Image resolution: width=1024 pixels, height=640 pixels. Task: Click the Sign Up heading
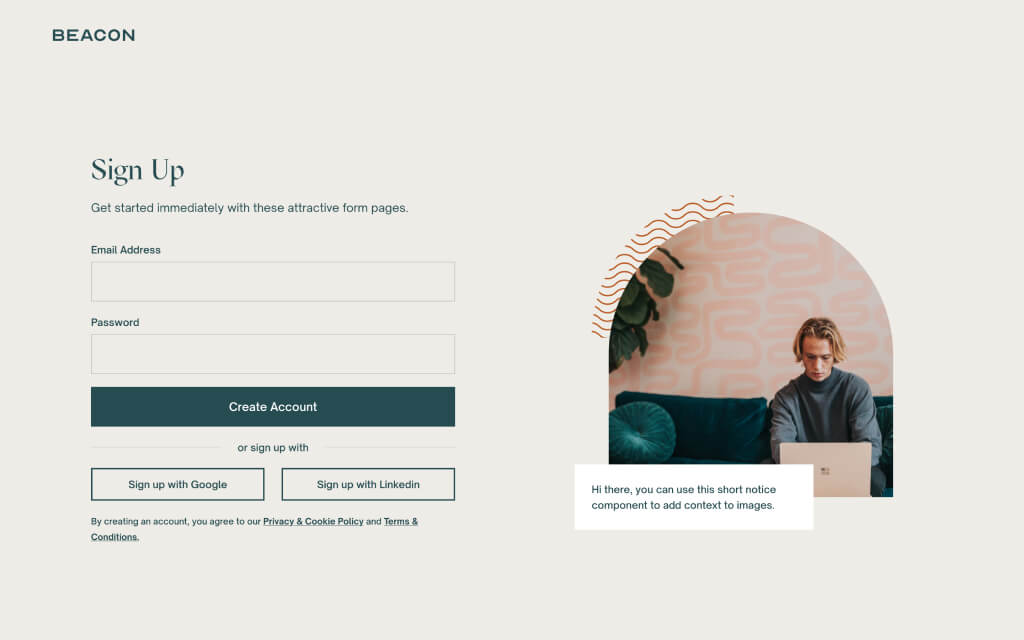pyautogui.click(x=138, y=170)
